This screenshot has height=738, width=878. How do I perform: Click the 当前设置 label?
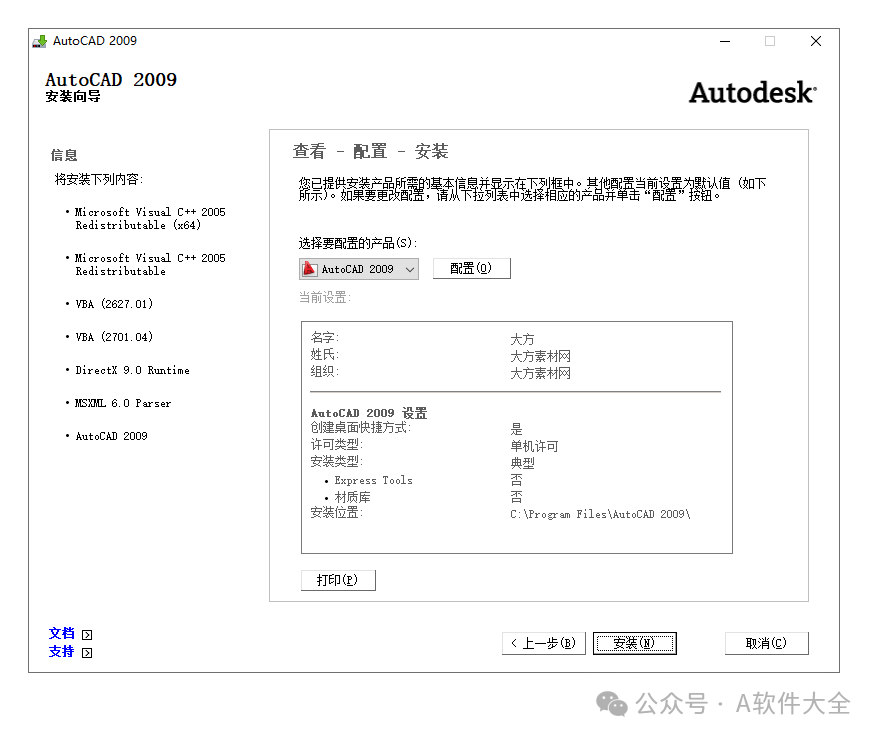pos(325,297)
